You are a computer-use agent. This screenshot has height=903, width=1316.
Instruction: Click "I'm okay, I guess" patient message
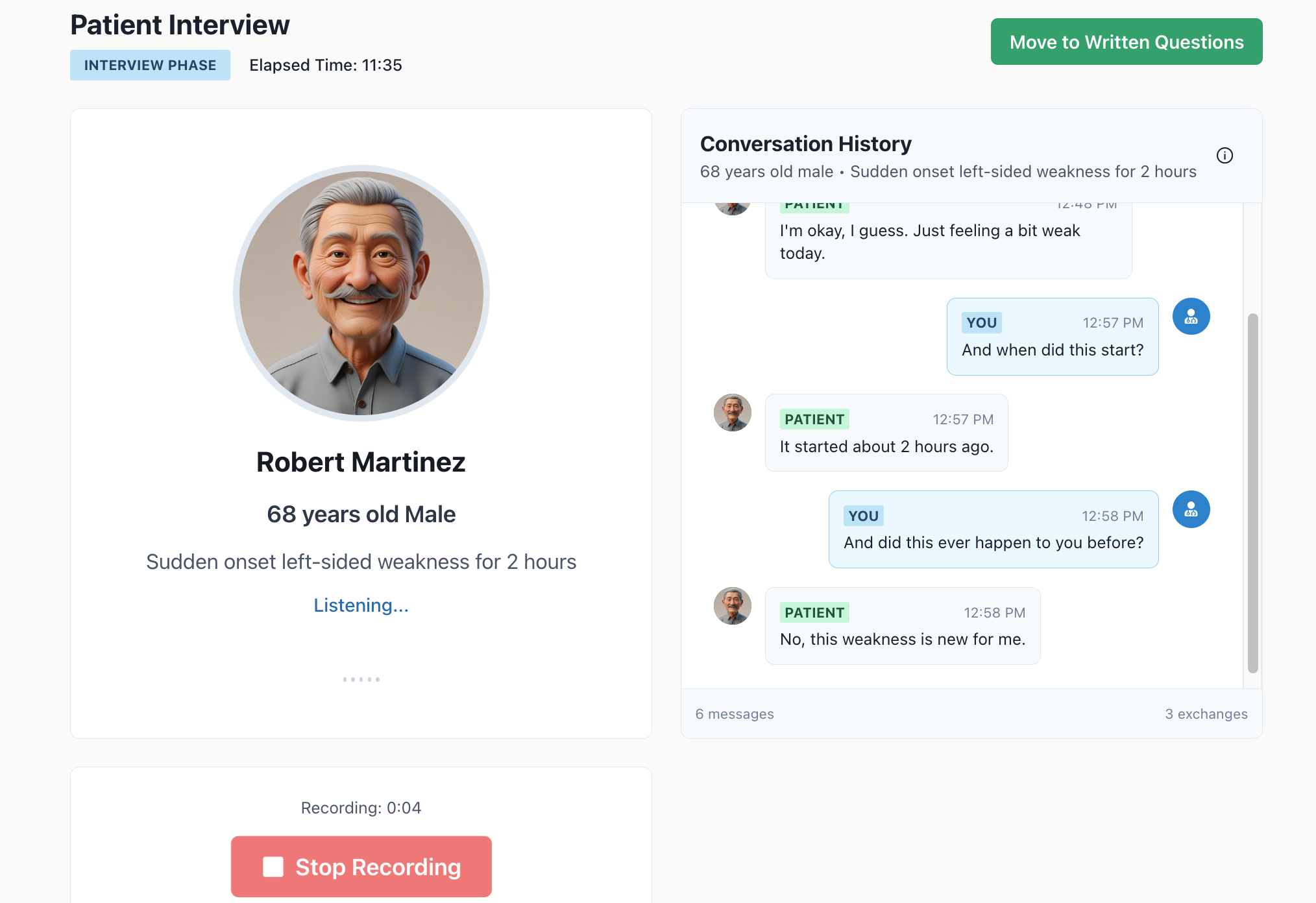coord(948,241)
